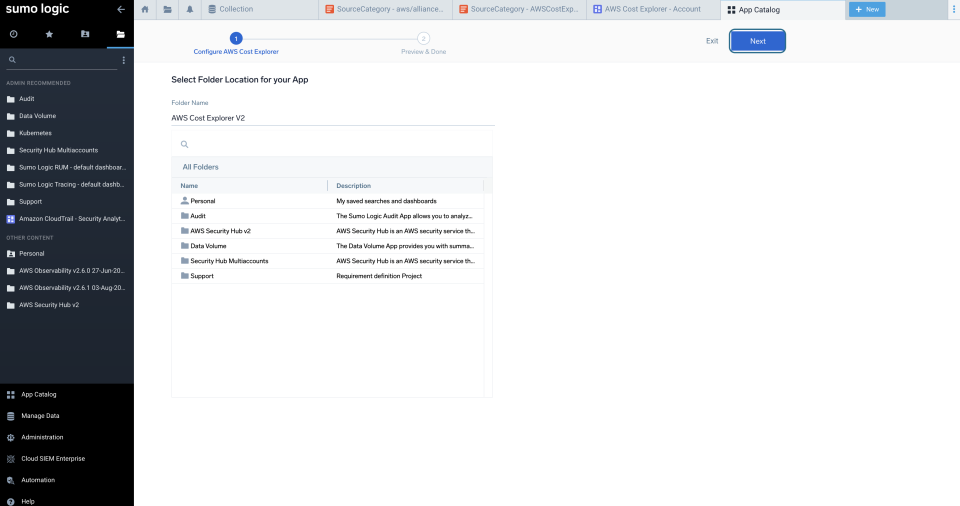Select step 1 Configure AWS Cost Explorer
This screenshot has height=506, width=960.
pos(236,44)
